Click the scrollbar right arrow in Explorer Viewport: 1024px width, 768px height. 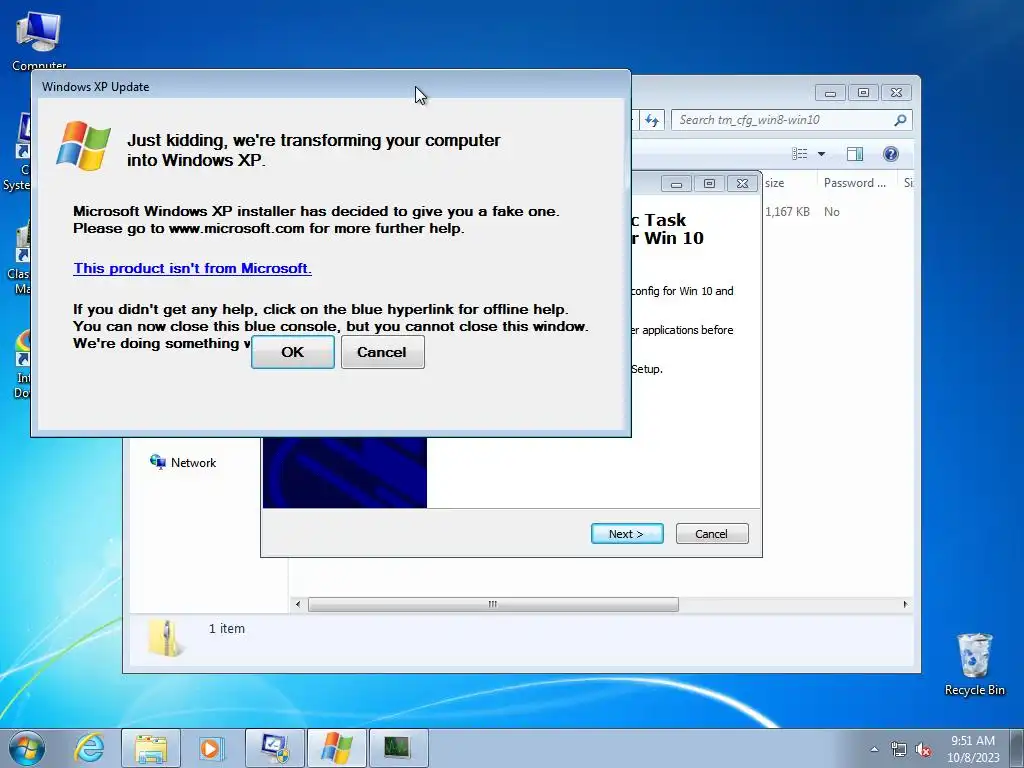[905, 605]
